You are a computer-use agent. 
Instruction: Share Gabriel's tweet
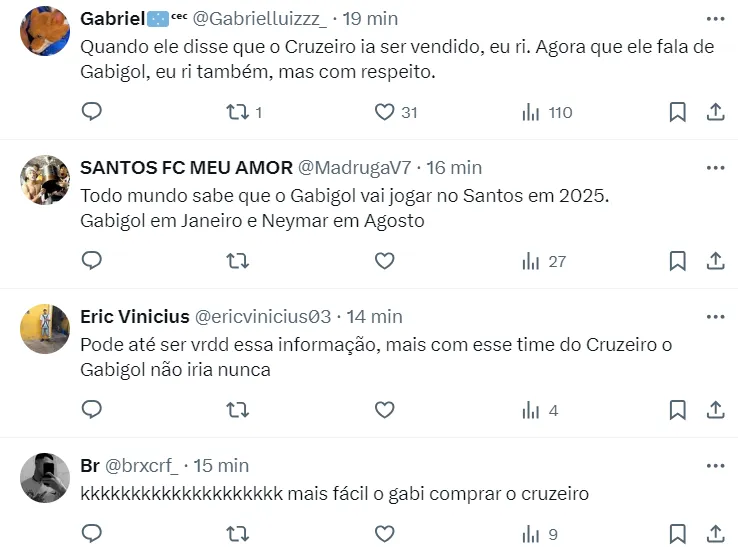(715, 112)
